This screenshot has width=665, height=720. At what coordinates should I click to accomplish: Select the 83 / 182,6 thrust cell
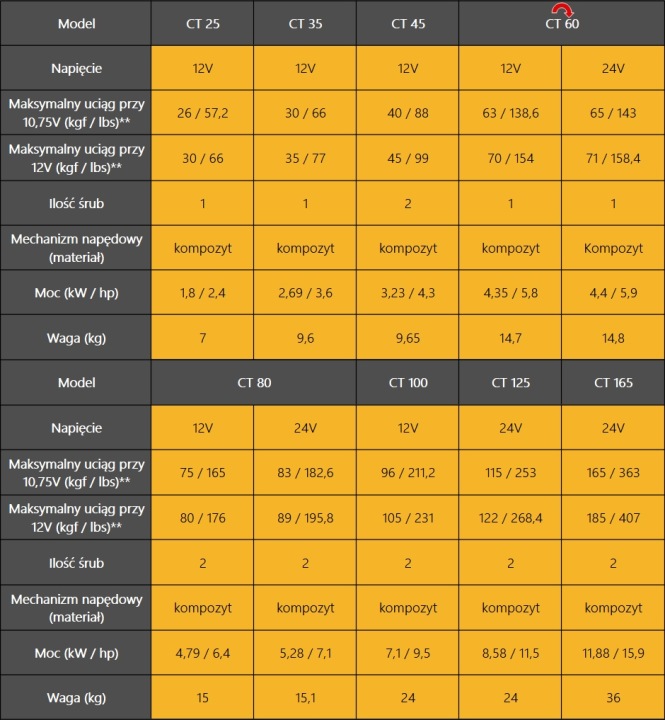pyautogui.click(x=305, y=472)
